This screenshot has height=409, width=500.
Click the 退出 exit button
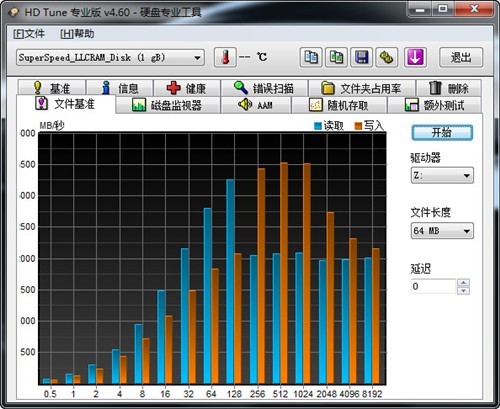coord(461,57)
